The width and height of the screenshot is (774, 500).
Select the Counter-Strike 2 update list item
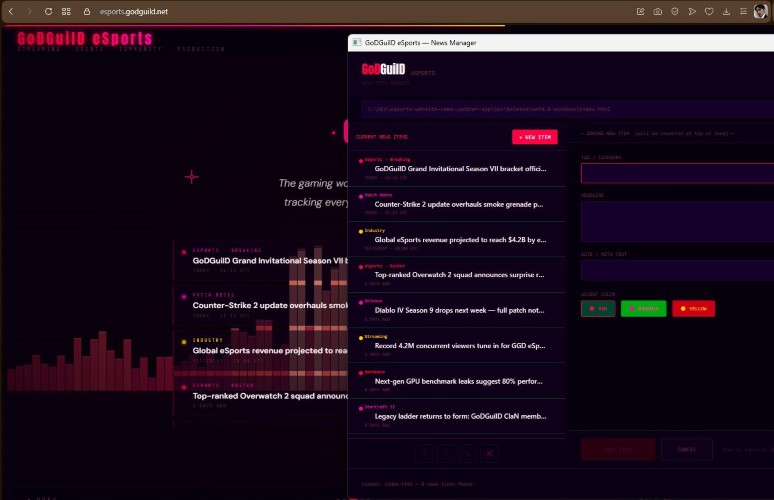457,204
